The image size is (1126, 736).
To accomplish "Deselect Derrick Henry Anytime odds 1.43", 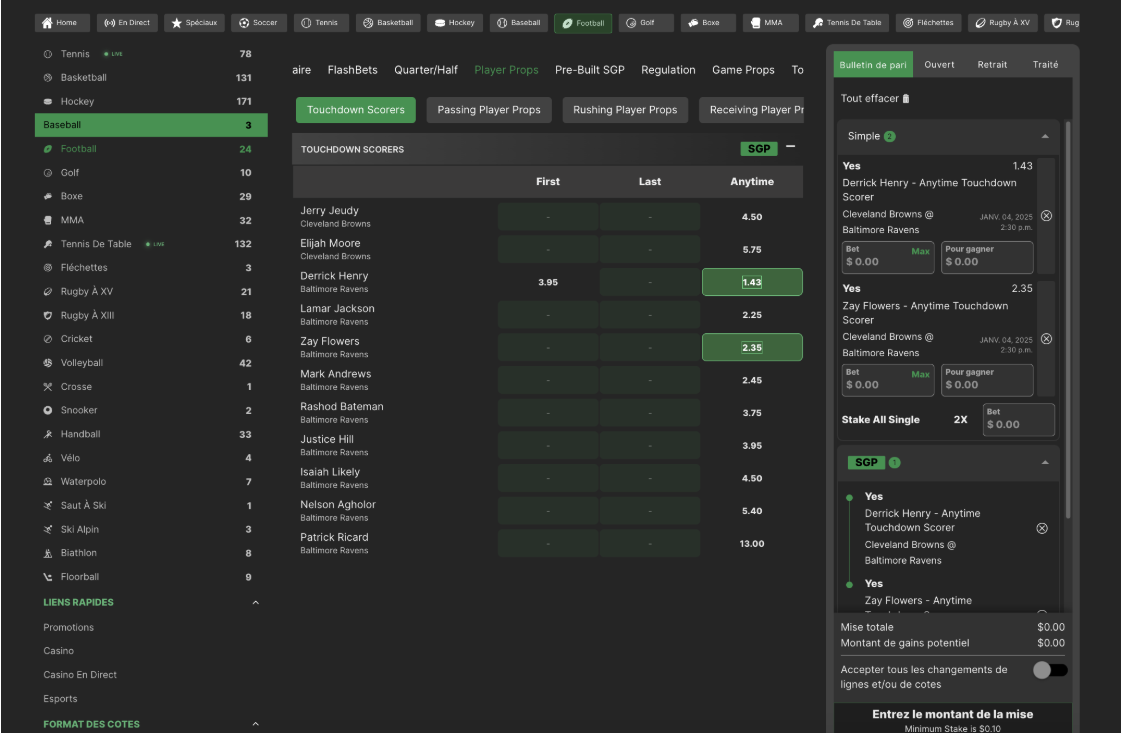I will click(752, 283).
